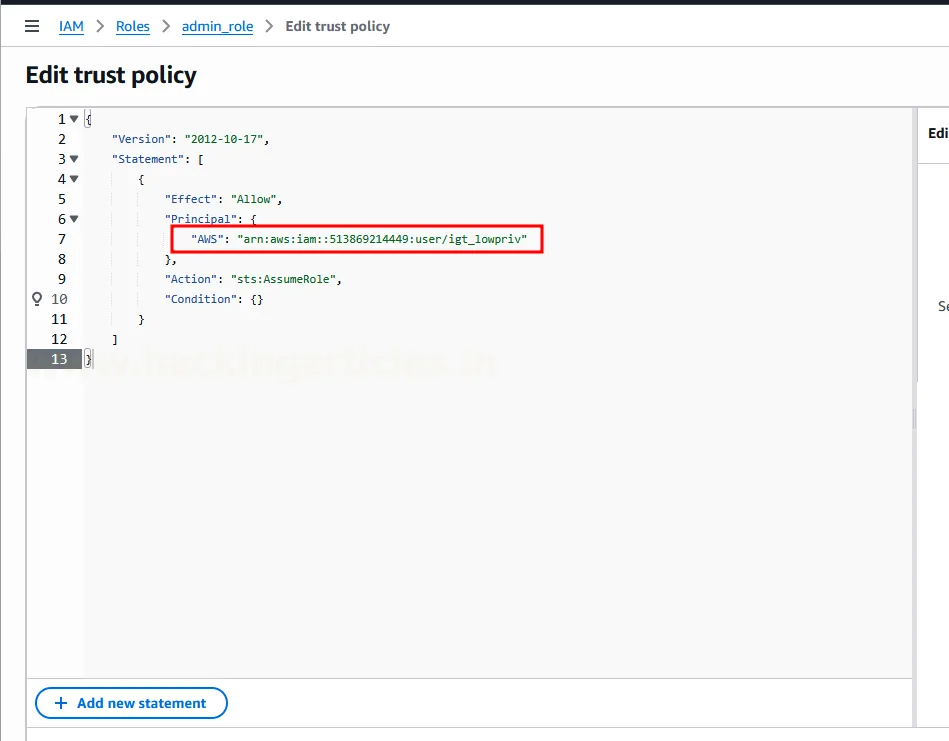Click line number 2 in the editor gutter
Image resolution: width=949 pixels, height=741 pixels.
point(62,139)
